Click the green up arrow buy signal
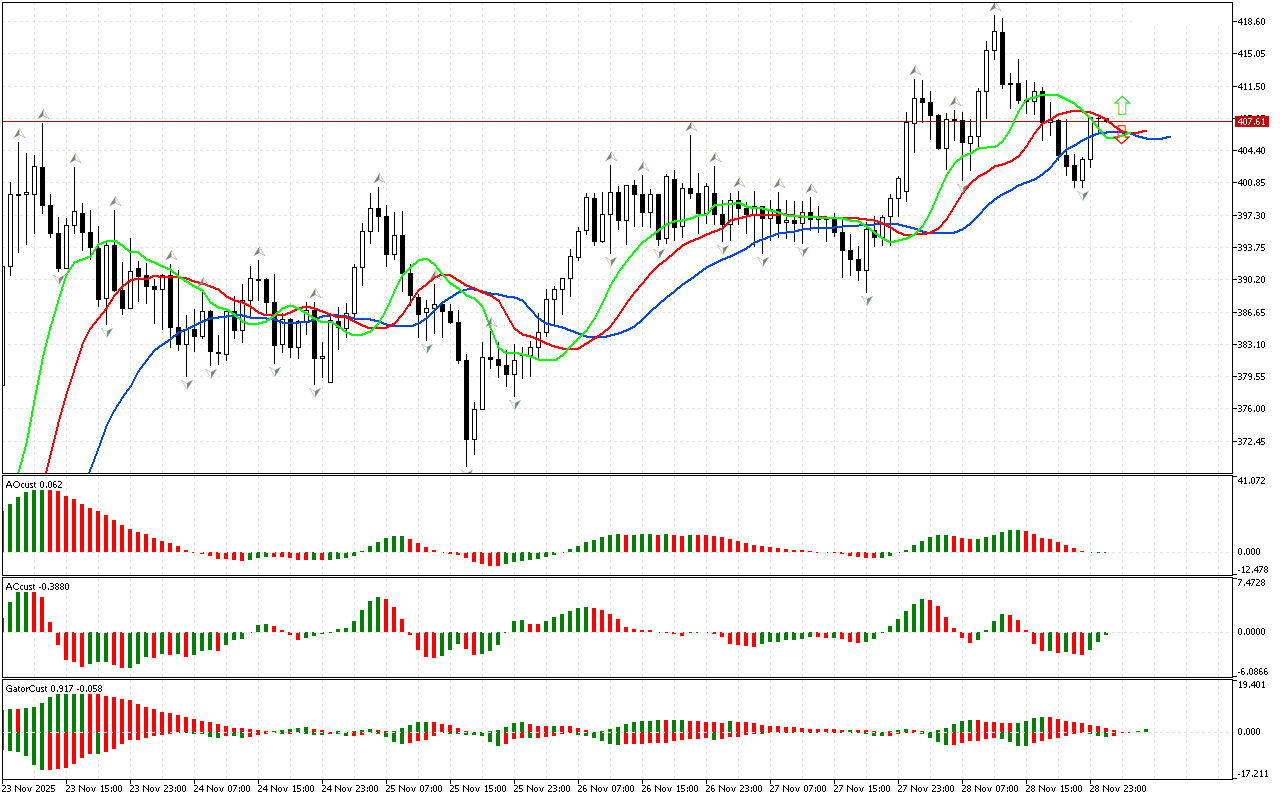The height and width of the screenshot is (800, 1280). point(1122,104)
